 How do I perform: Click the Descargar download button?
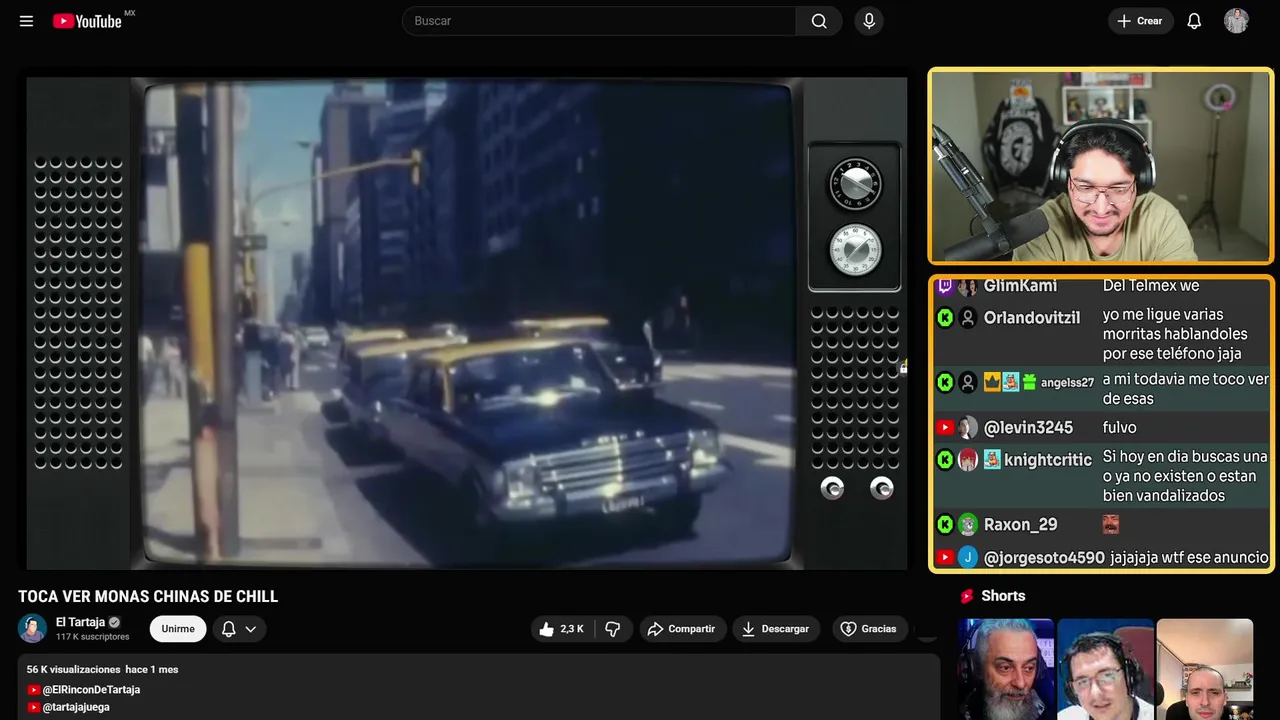pos(775,629)
